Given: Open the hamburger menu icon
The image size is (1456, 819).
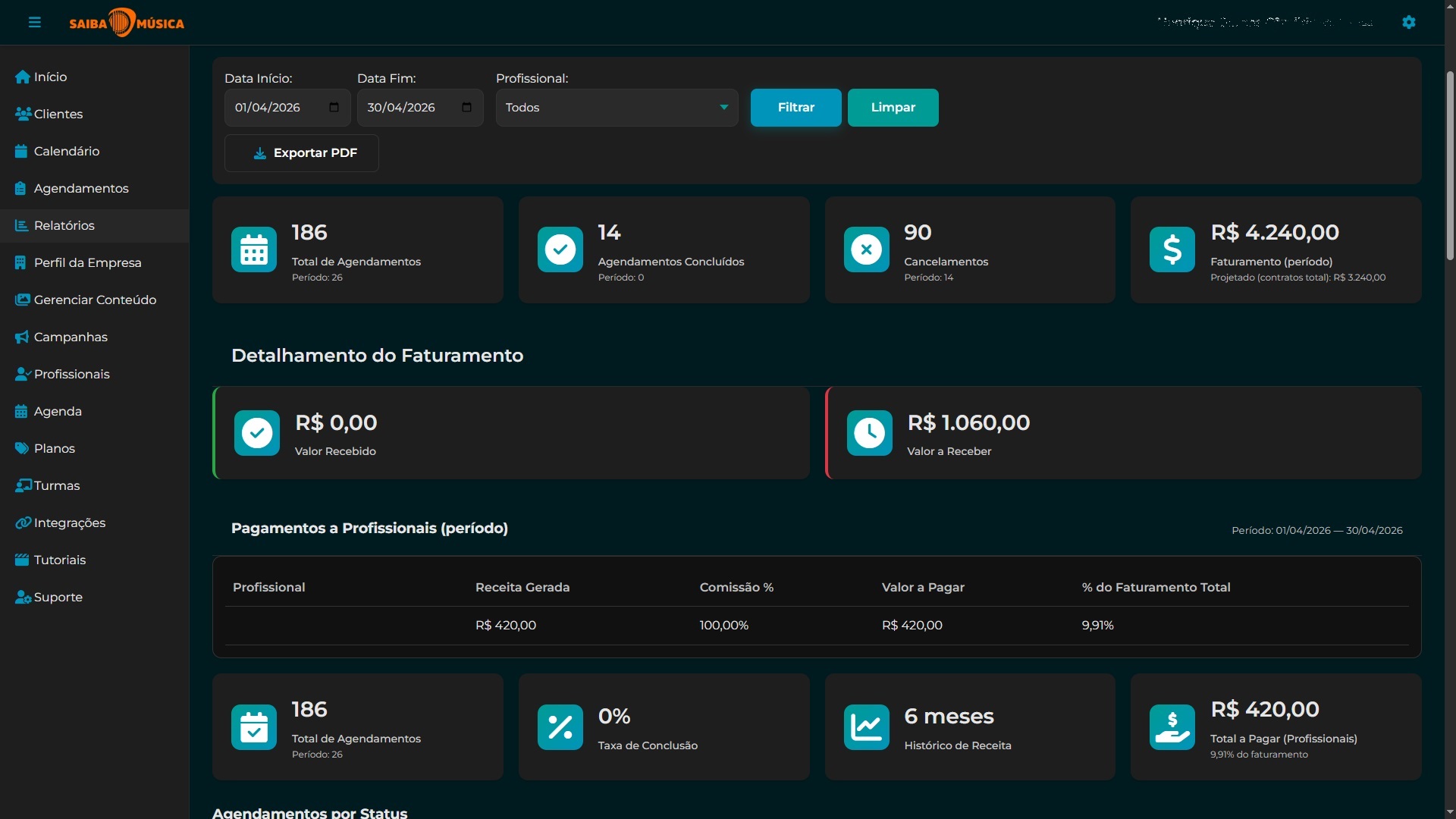Looking at the screenshot, I should 34,22.
